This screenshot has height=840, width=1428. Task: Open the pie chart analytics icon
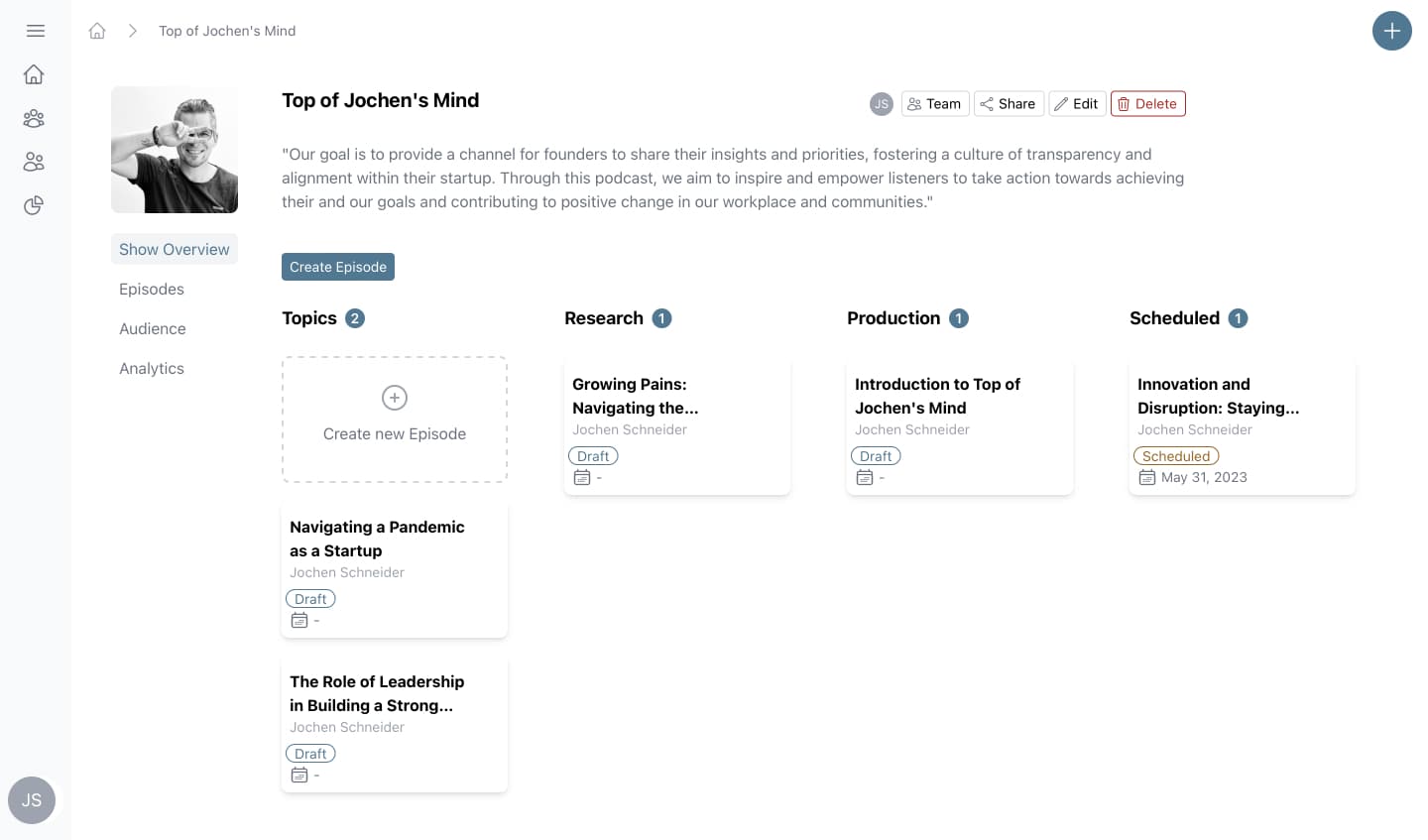tap(34, 205)
